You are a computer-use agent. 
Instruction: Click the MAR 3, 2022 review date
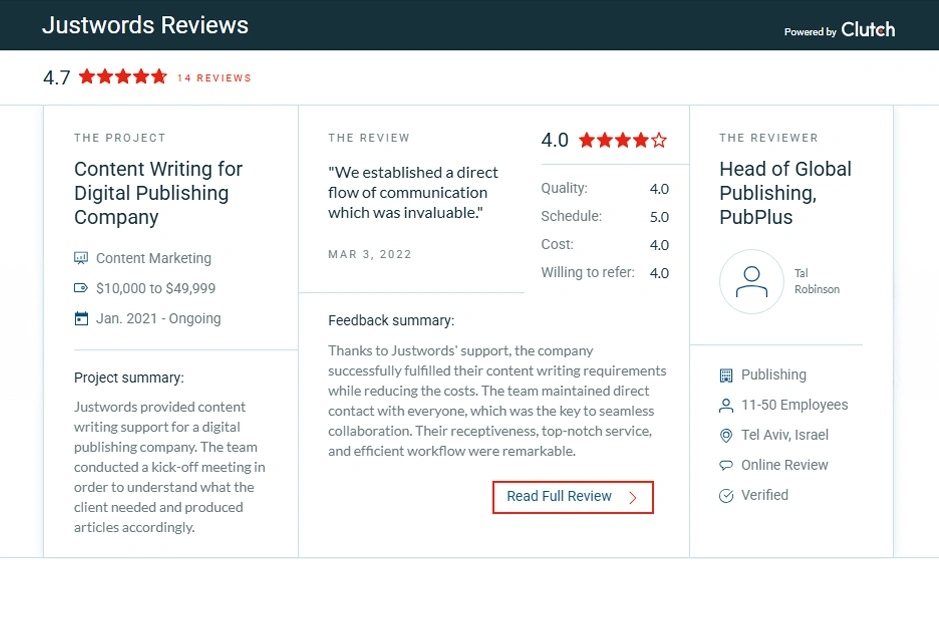369,254
